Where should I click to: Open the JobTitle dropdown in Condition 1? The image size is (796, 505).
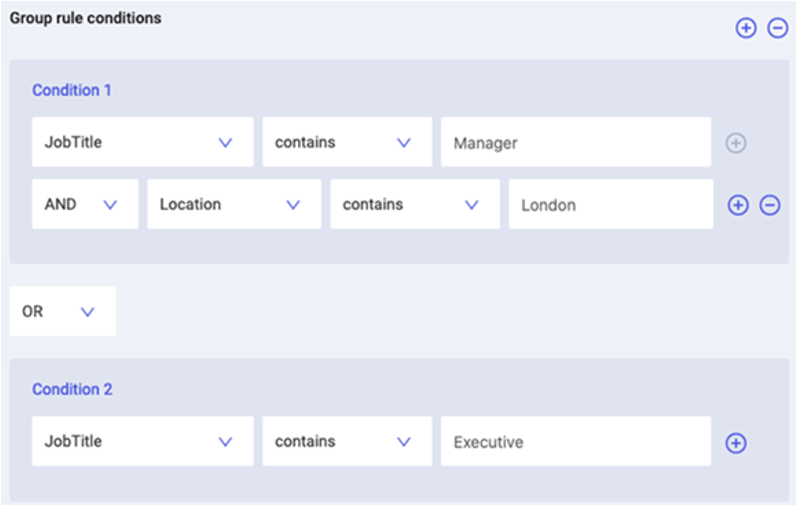pos(143,142)
